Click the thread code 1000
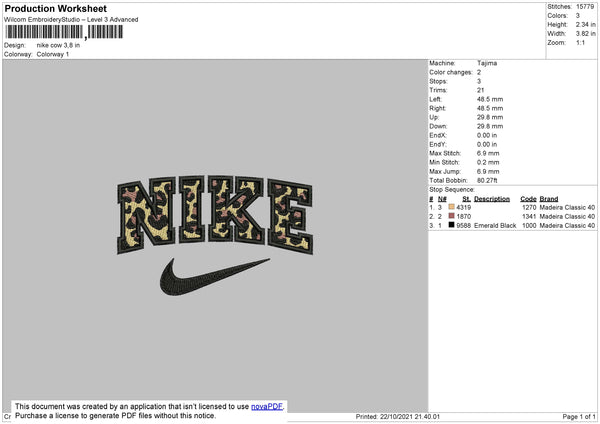The height and width of the screenshot is (424, 600). tap(529, 226)
